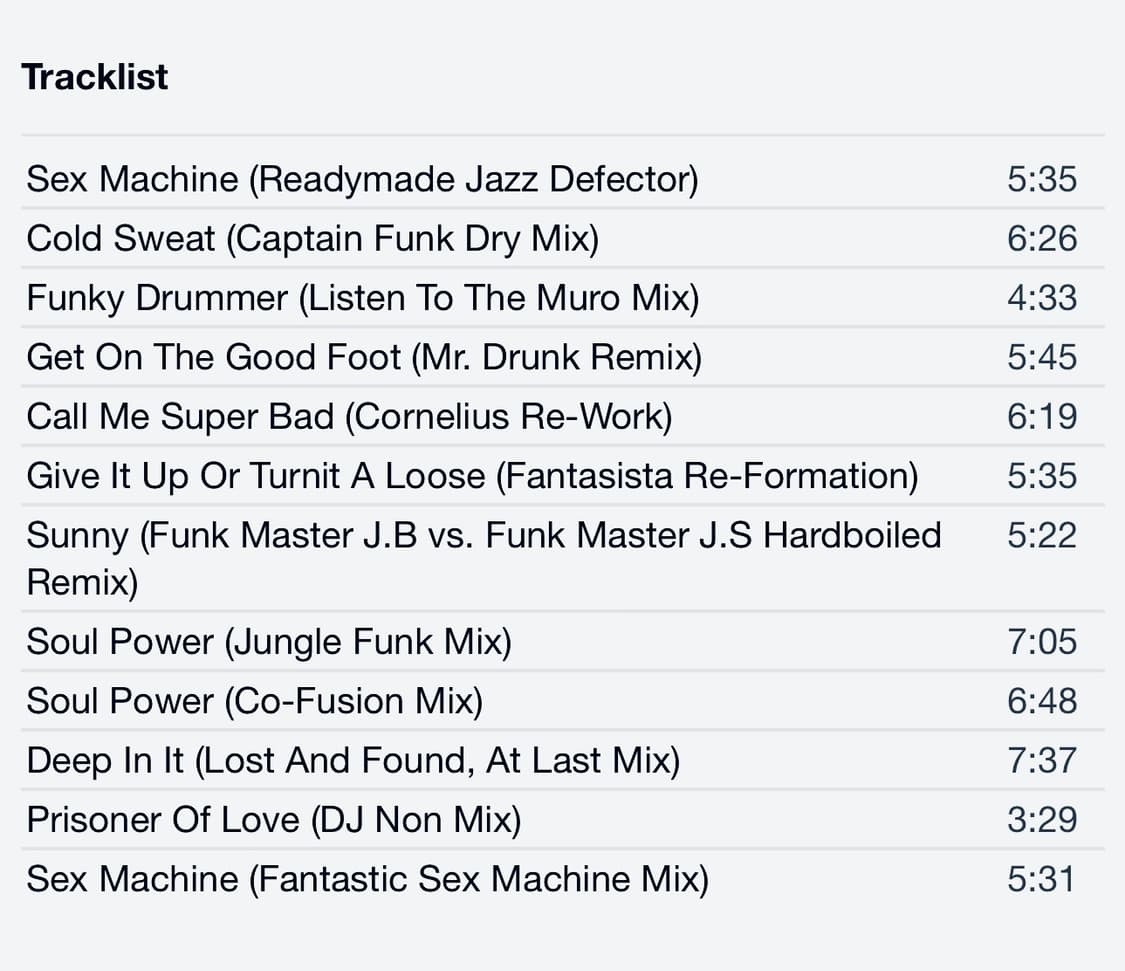Choose Give It Up Or Turnit A Loose

click(x=472, y=475)
